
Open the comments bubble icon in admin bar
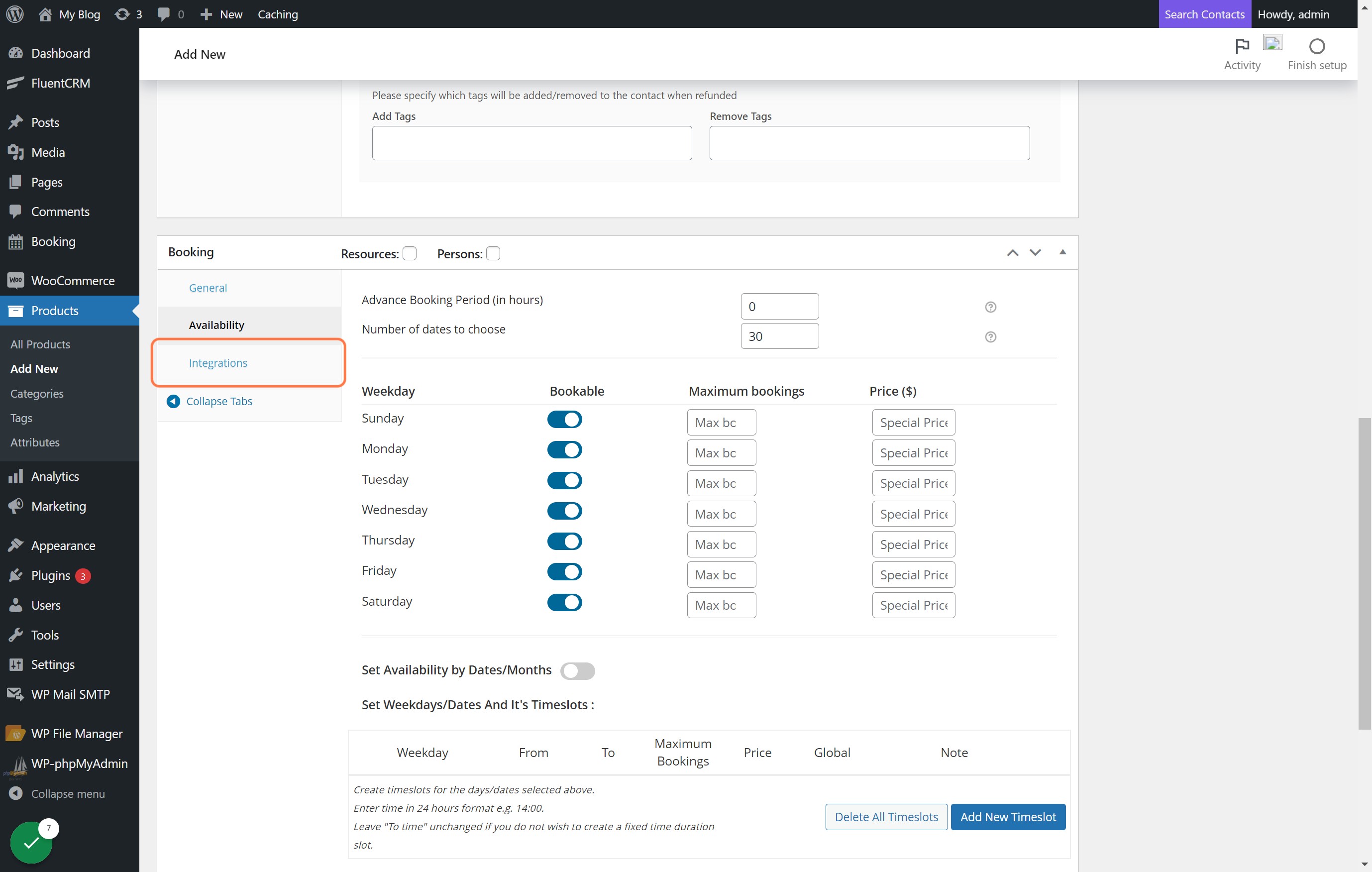click(164, 13)
